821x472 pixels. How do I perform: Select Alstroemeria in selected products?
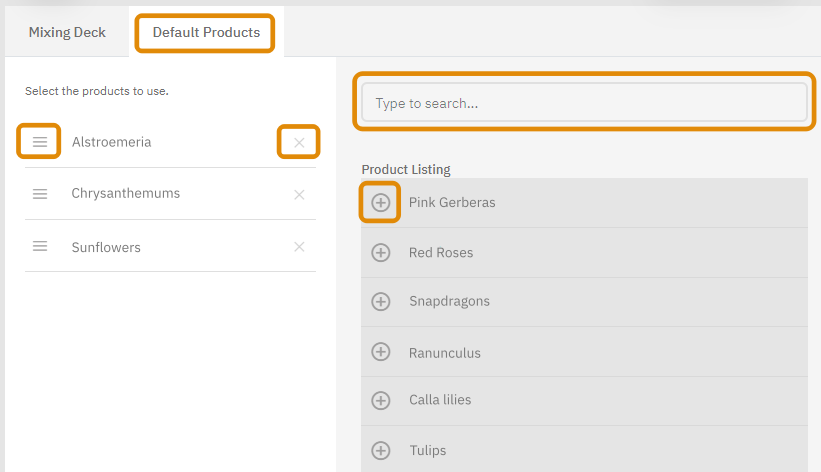coord(112,142)
